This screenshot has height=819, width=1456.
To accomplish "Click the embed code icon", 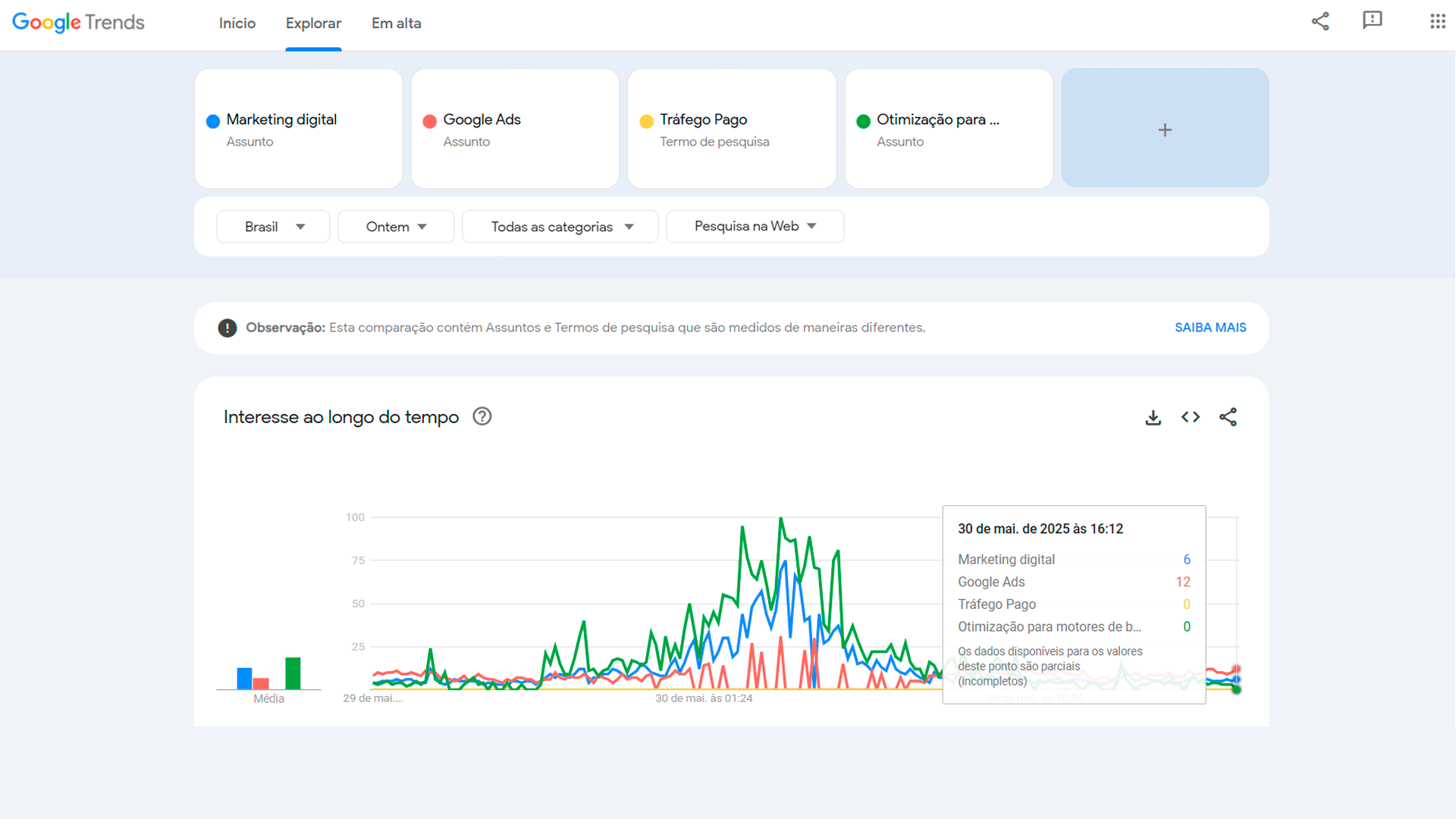I will tap(1191, 417).
